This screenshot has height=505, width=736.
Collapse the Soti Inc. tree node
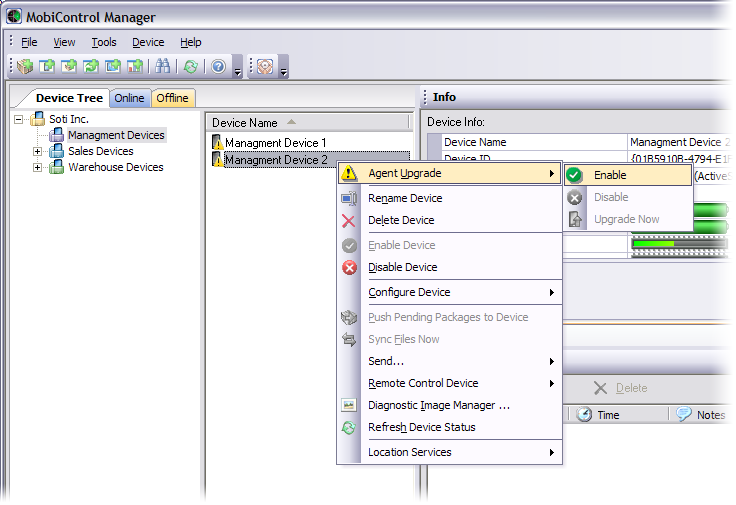tap(19, 119)
